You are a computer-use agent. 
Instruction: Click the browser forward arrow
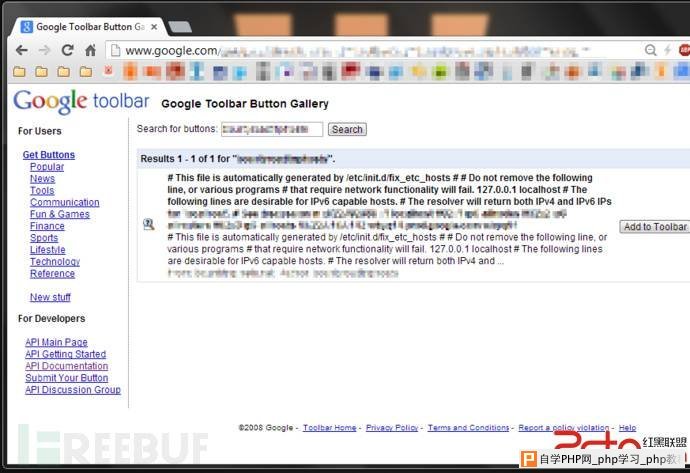tap(44, 51)
